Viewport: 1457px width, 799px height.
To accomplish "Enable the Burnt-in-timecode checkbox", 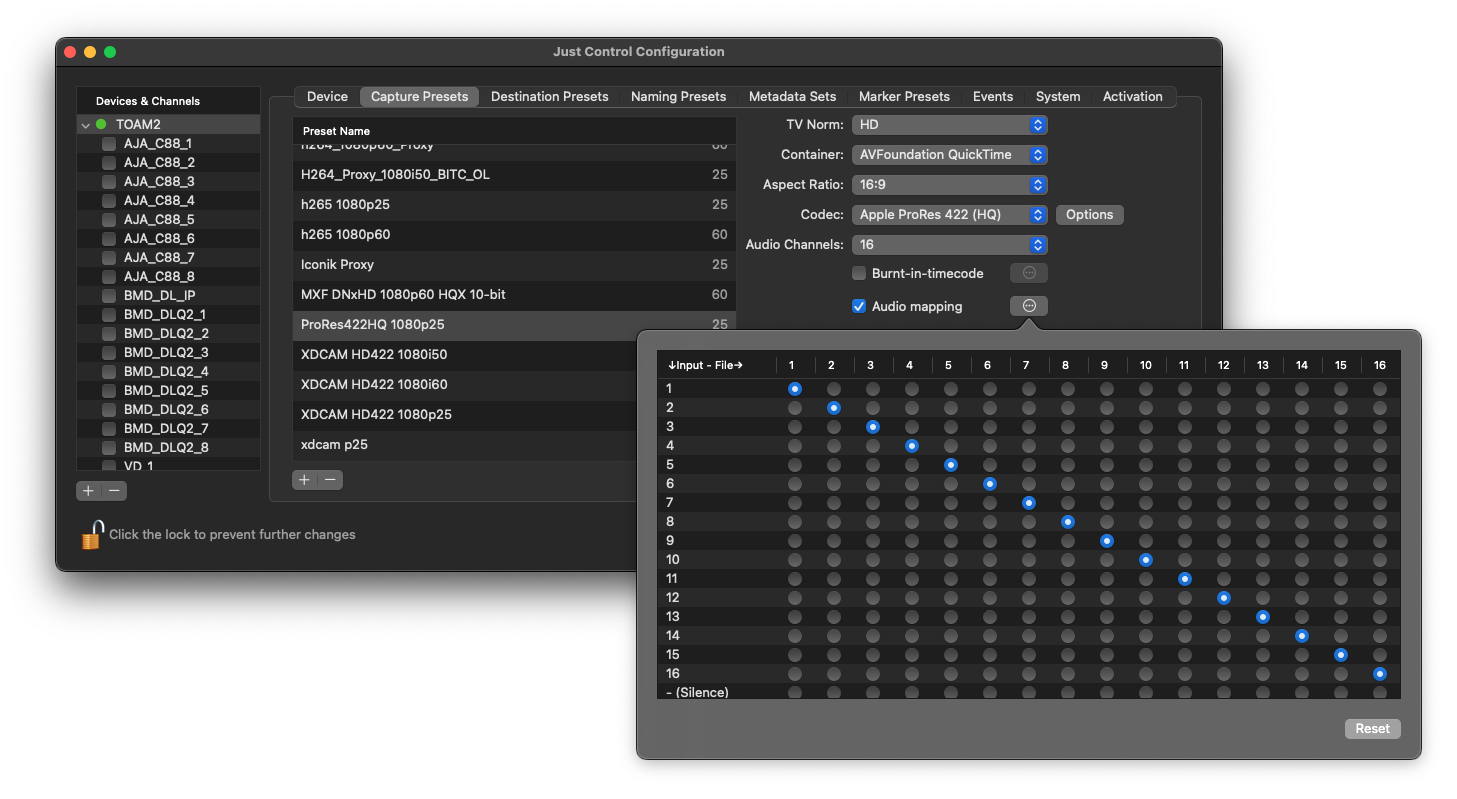I will (858, 273).
